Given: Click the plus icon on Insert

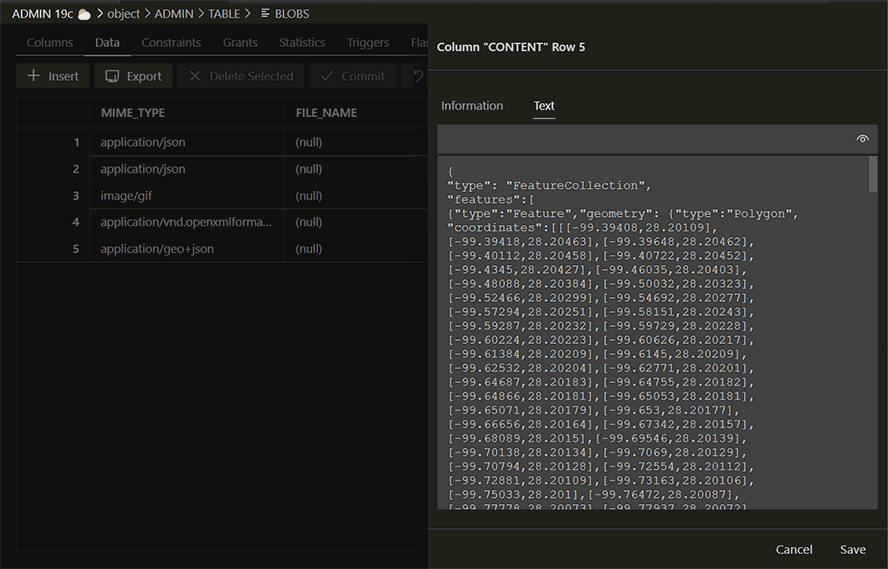Looking at the screenshot, I should pos(34,76).
